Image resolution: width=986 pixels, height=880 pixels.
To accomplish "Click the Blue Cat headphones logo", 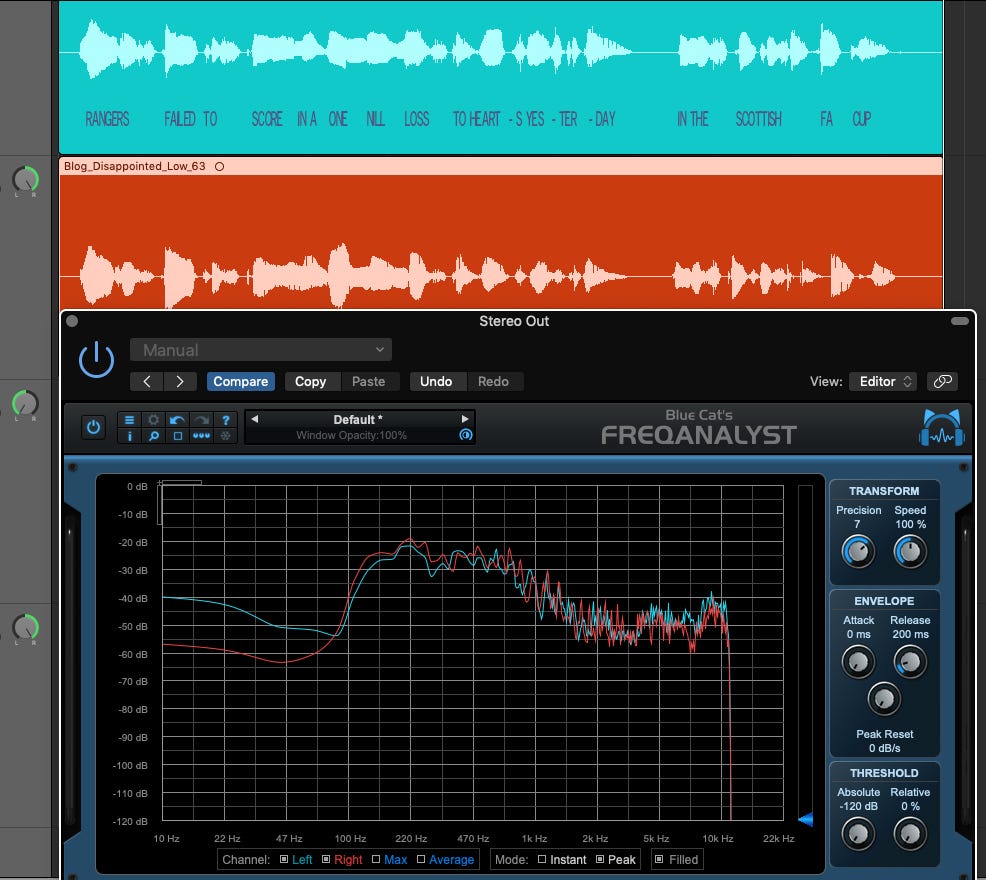I will point(941,428).
